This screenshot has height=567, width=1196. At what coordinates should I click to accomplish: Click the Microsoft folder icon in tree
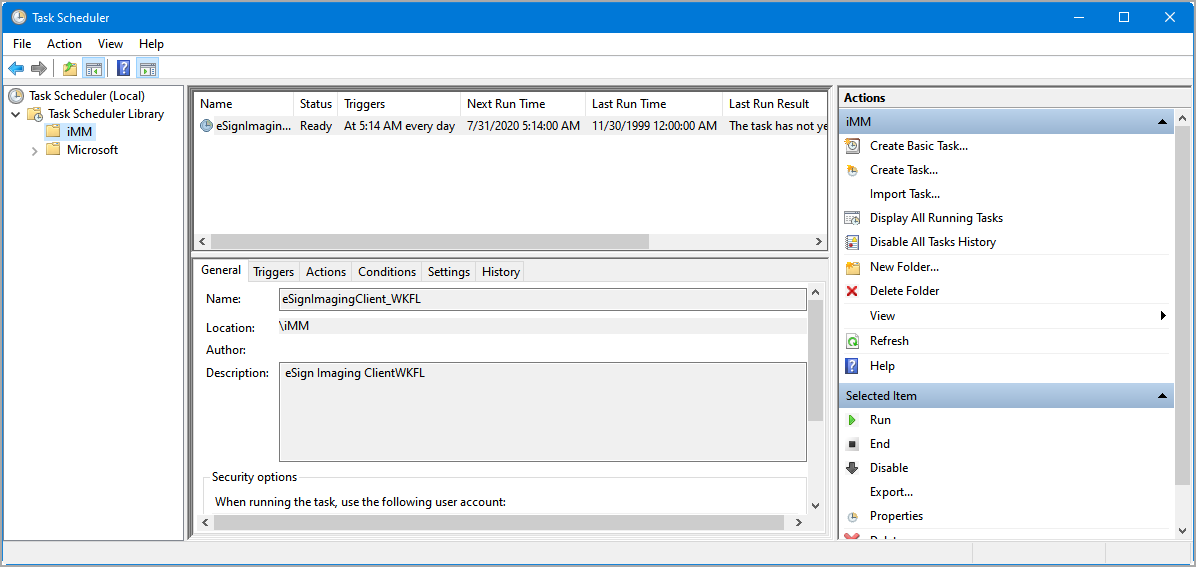tap(53, 150)
